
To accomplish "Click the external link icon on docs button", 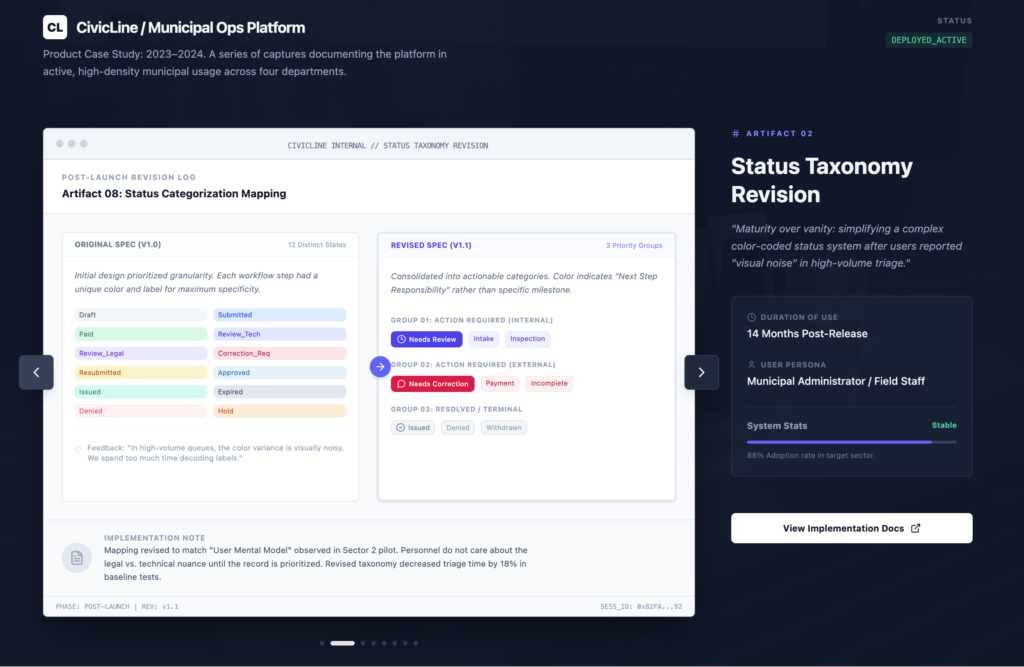I will tap(916, 528).
